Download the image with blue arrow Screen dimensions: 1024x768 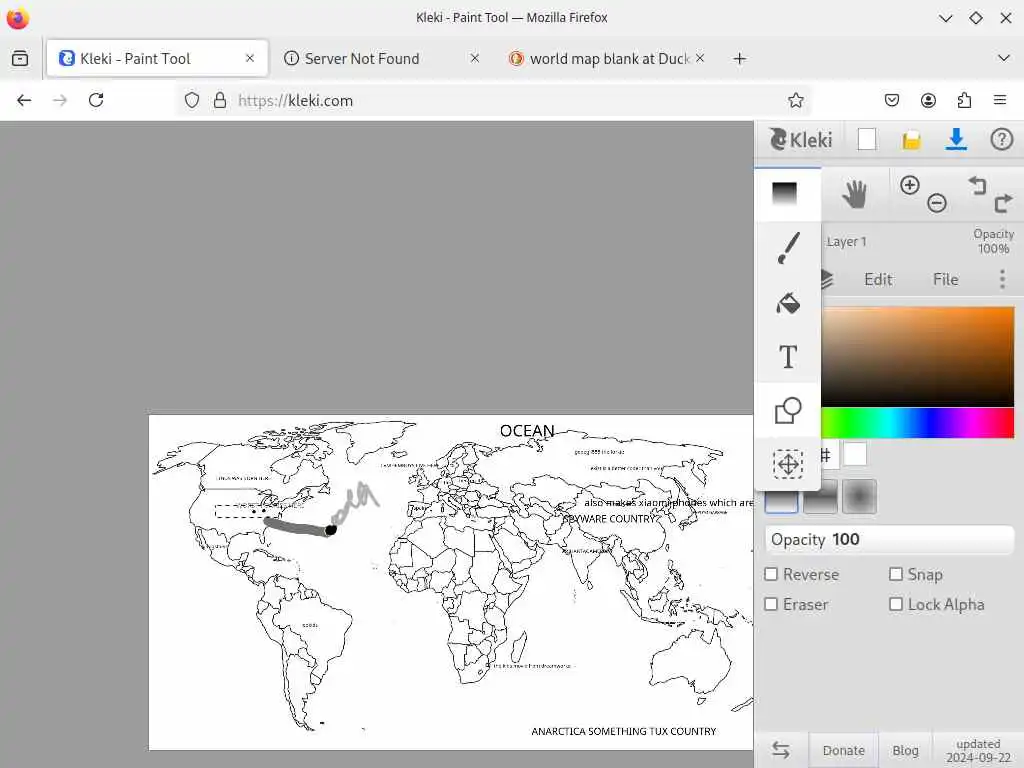pos(956,139)
